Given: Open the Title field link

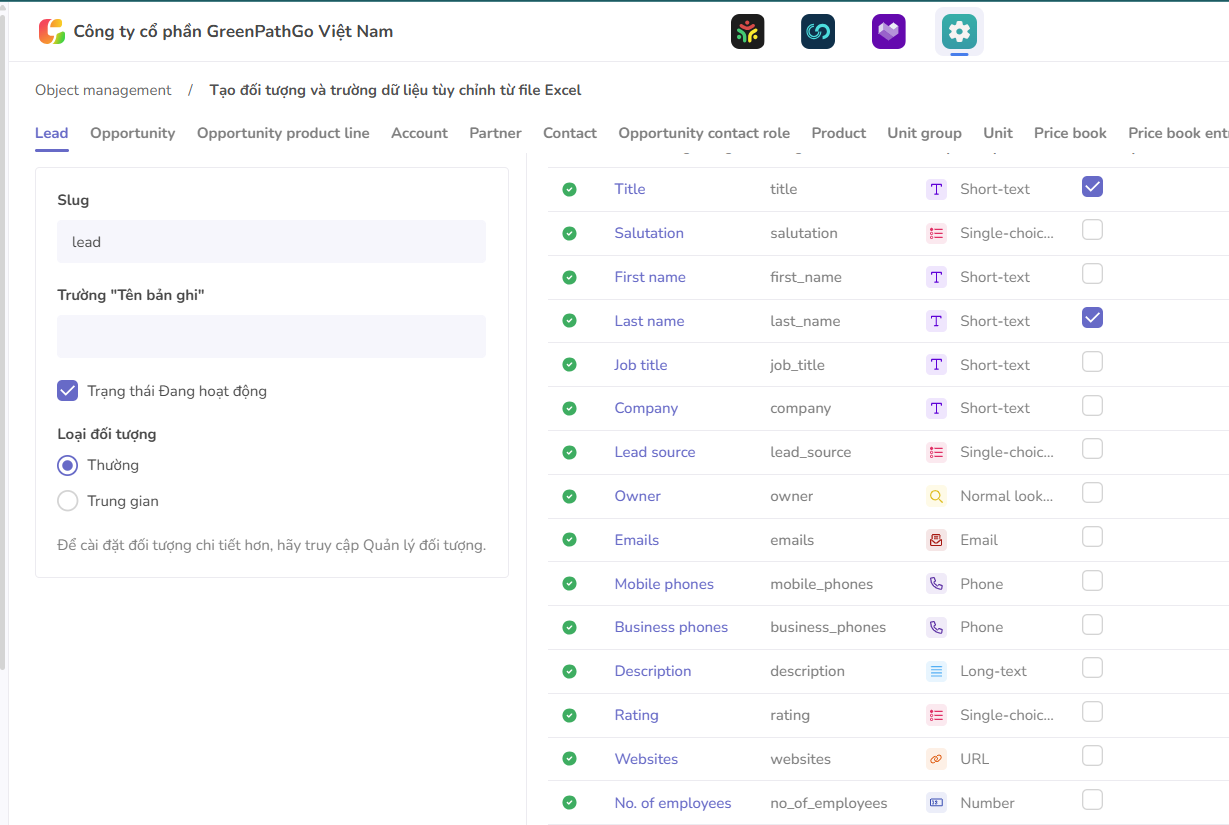Looking at the screenshot, I should pyautogui.click(x=630, y=189).
